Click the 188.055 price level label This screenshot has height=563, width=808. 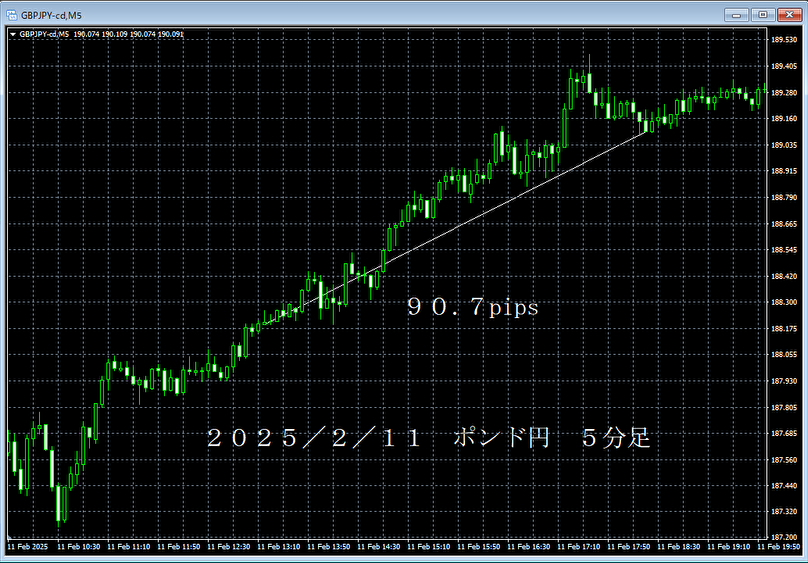click(x=784, y=354)
